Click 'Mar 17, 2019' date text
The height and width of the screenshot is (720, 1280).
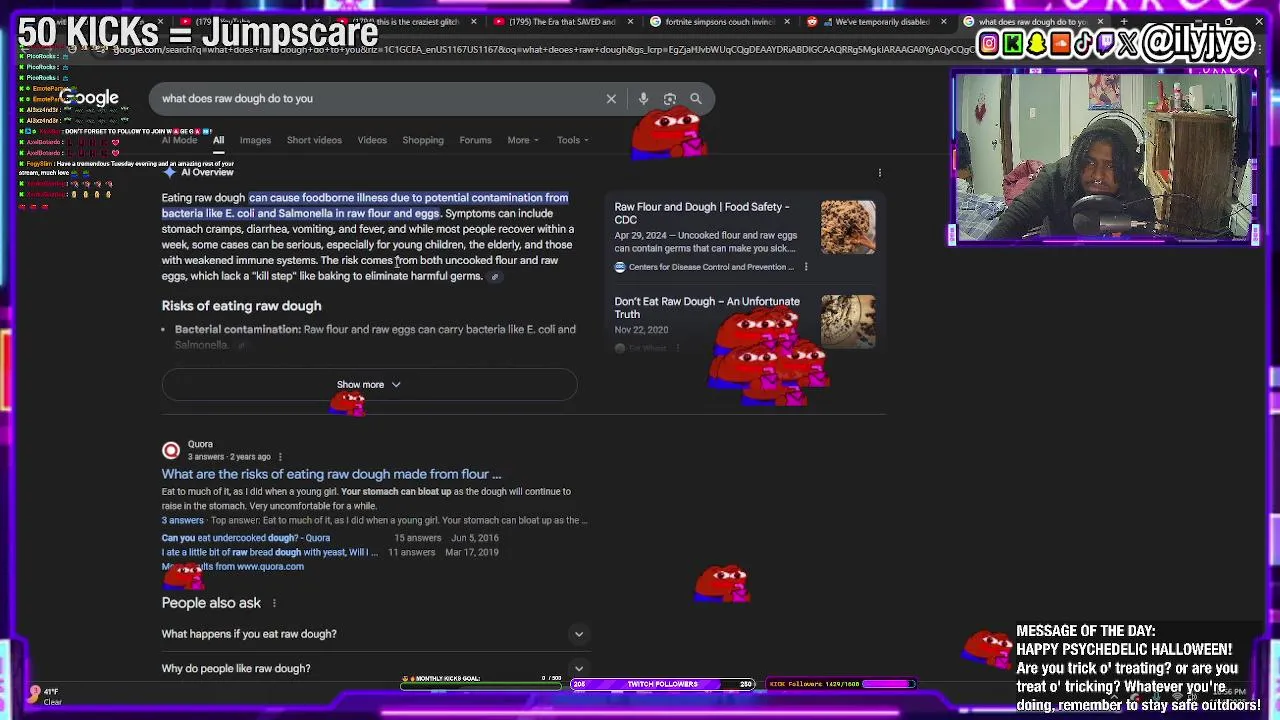tap(471, 552)
